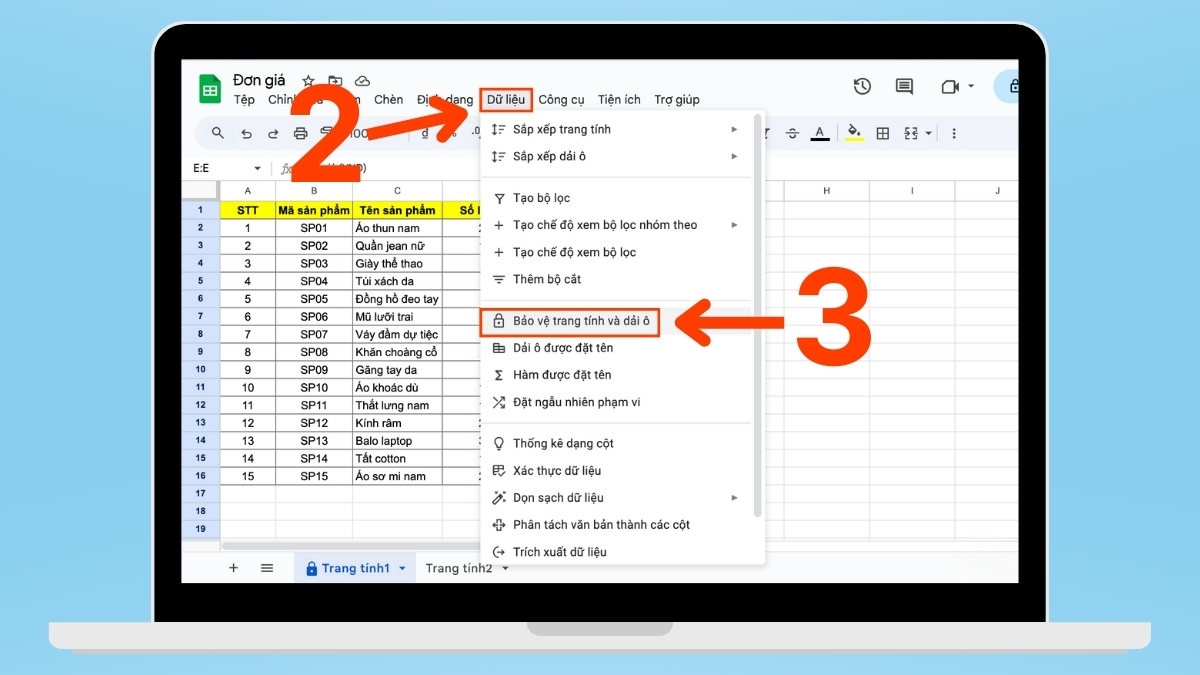1200x675 pixels.
Task: Select column H header
Action: click(826, 191)
